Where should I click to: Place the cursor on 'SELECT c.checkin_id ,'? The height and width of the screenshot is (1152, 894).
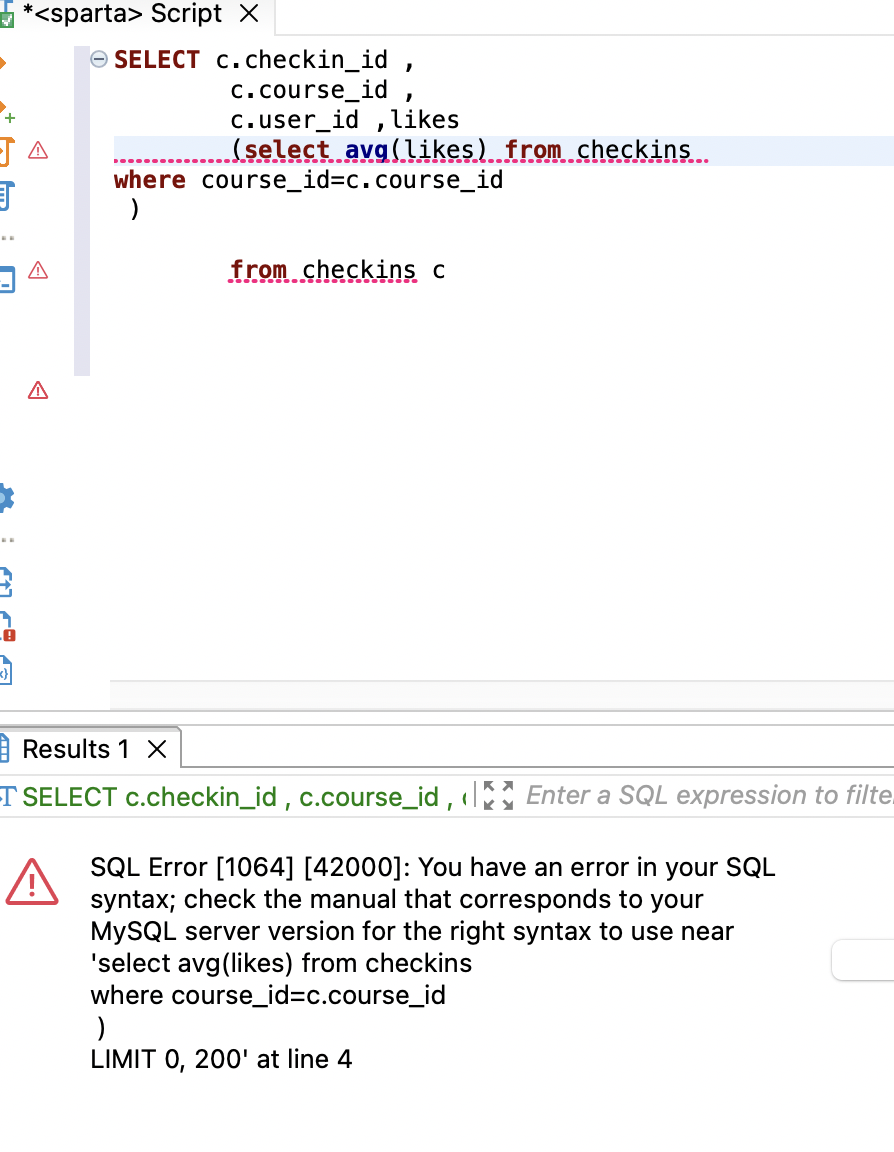pyautogui.click(x=264, y=60)
